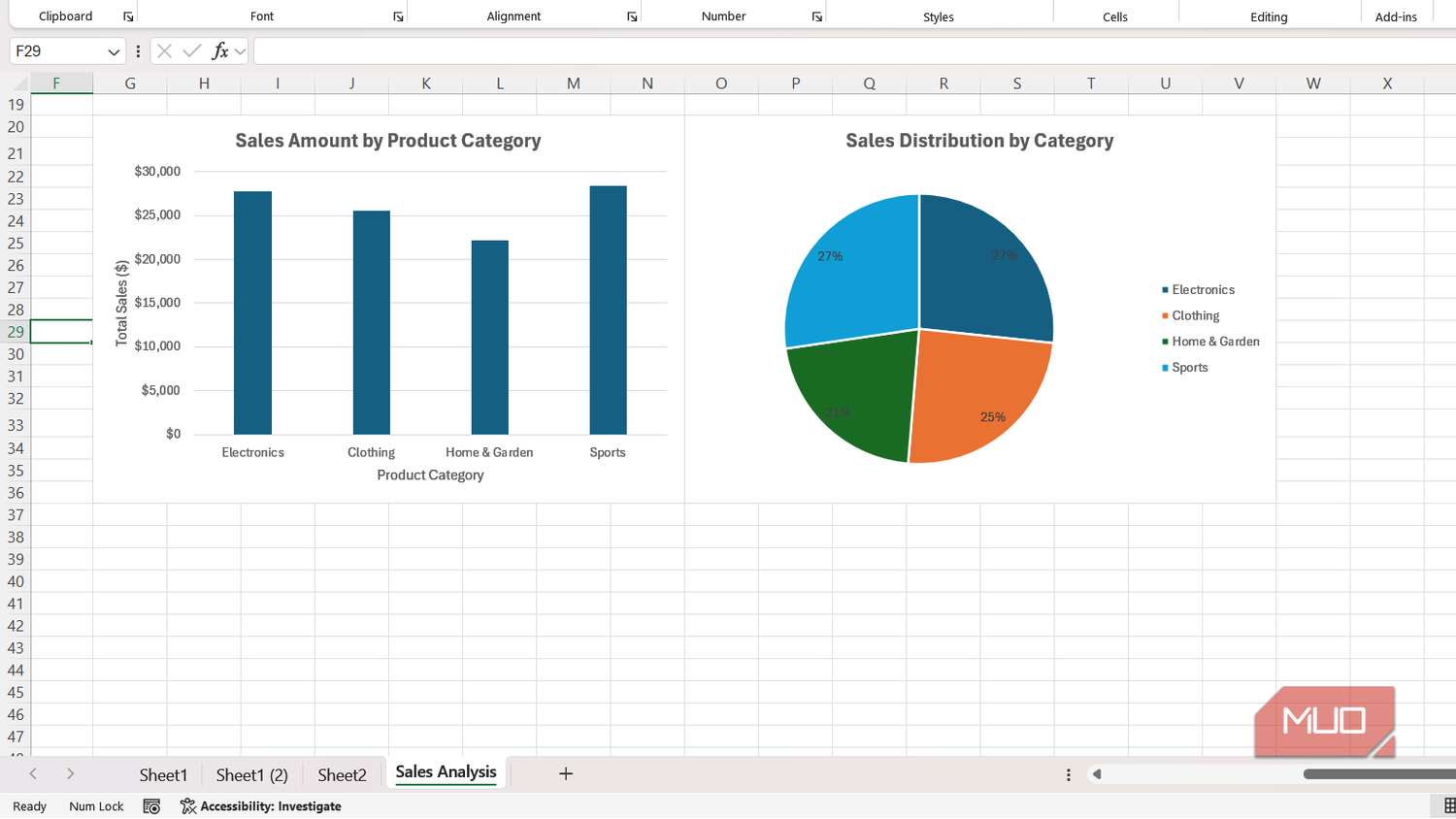
Task: Expand the formula bar function dropdown
Action: tap(240, 51)
